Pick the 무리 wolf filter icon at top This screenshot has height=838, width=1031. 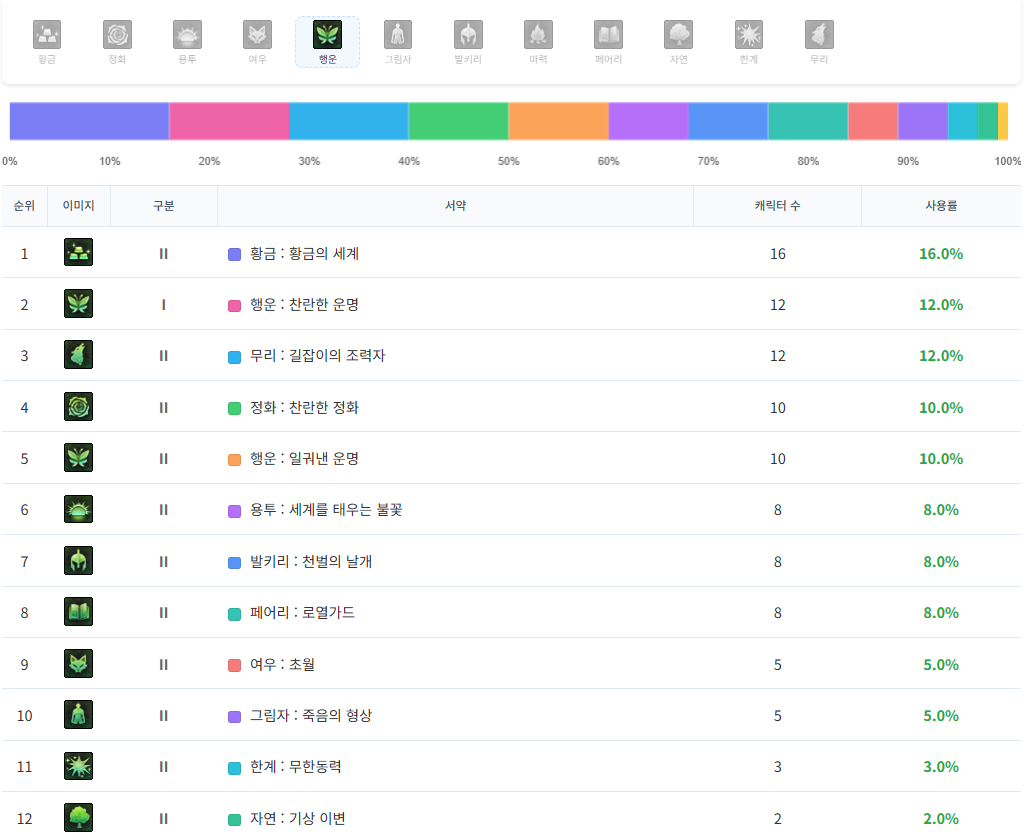pyautogui.click(x=819, y=35)
